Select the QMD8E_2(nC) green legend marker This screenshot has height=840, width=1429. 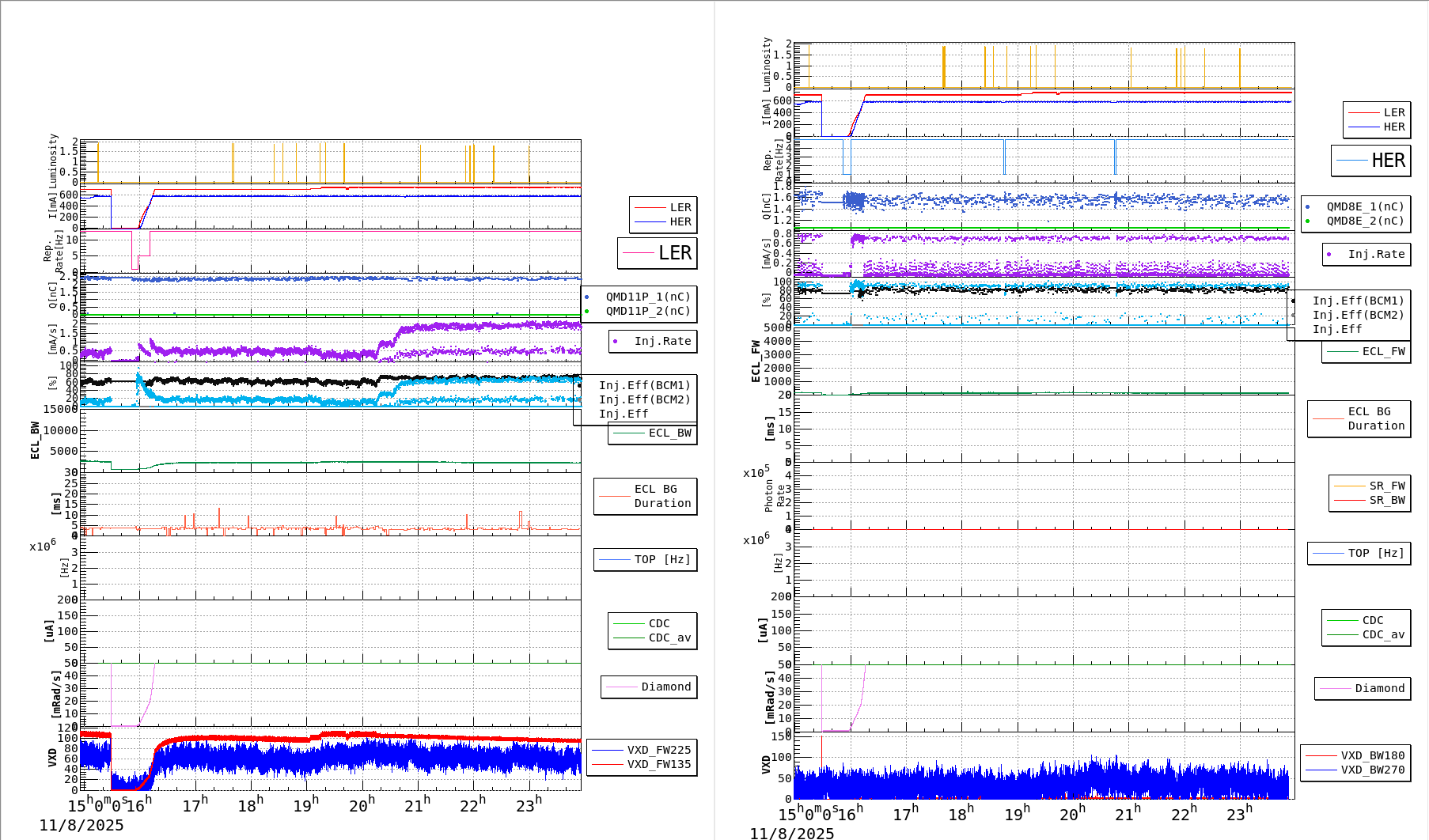pyautogui.click(x=1307, y=221)
